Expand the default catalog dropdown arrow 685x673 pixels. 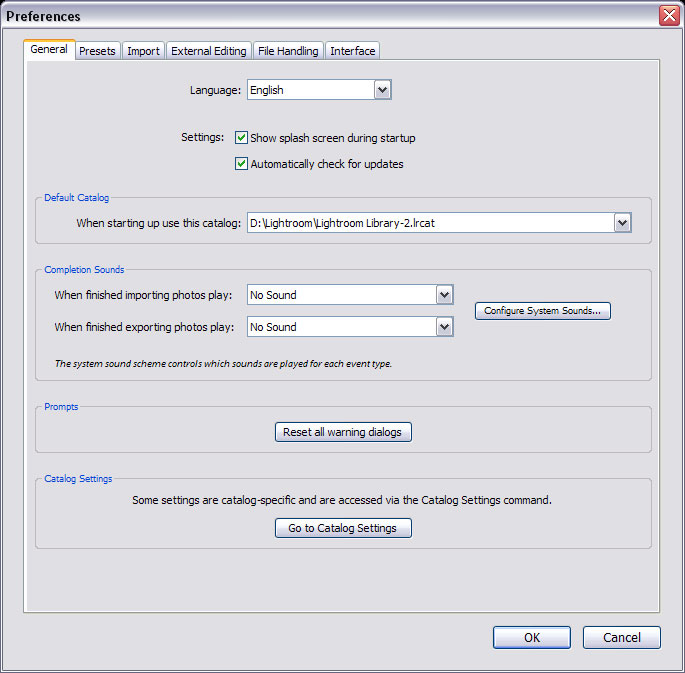[623, 223]
